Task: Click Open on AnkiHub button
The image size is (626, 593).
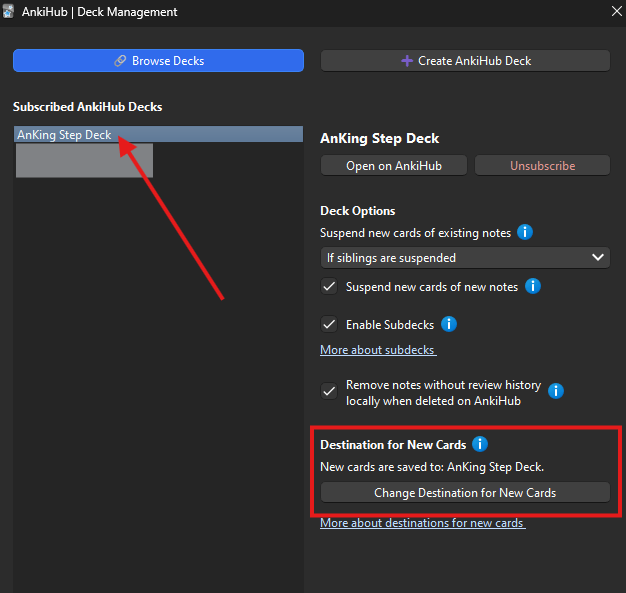Action: [394, 166]
